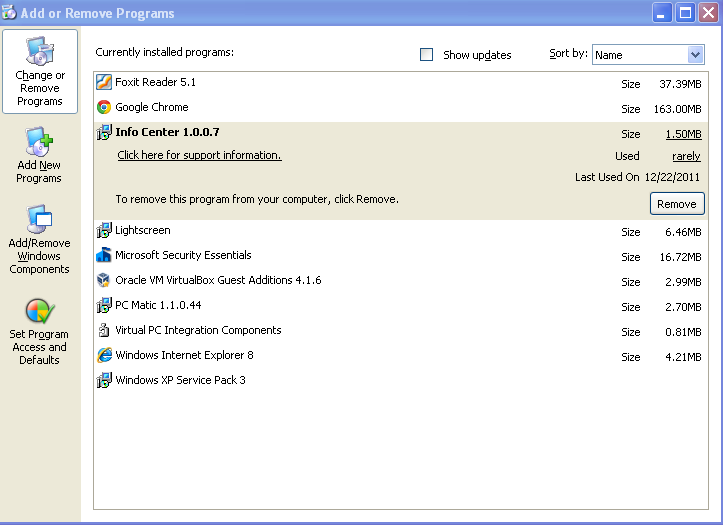Click the Foxit Reader program icon
This screenshot has height=525, width=723.
[104, 83]
